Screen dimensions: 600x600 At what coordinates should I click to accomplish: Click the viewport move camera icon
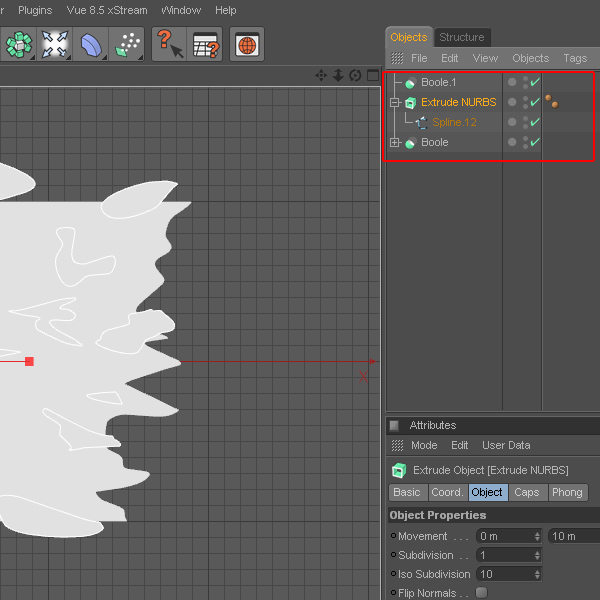click(321, 75)
